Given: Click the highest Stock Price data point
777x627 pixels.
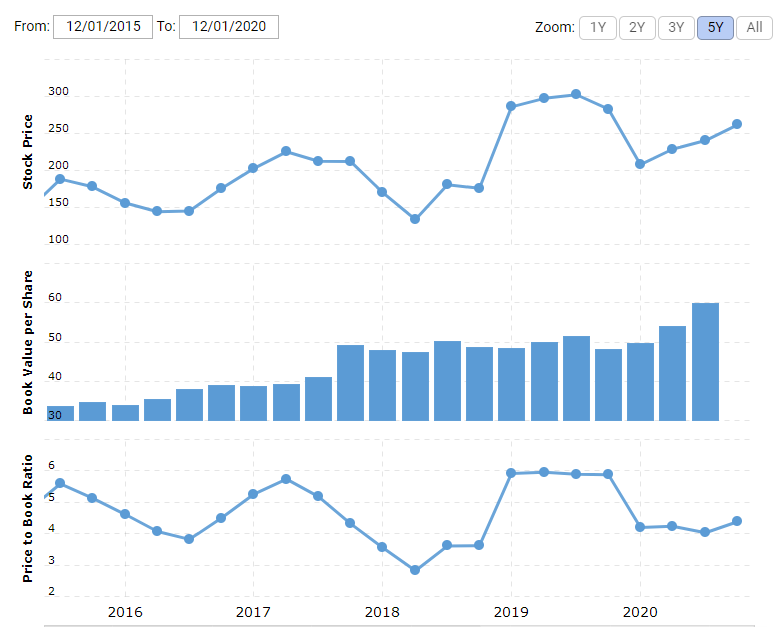Looking at the screenshot, I should [576, 95].
